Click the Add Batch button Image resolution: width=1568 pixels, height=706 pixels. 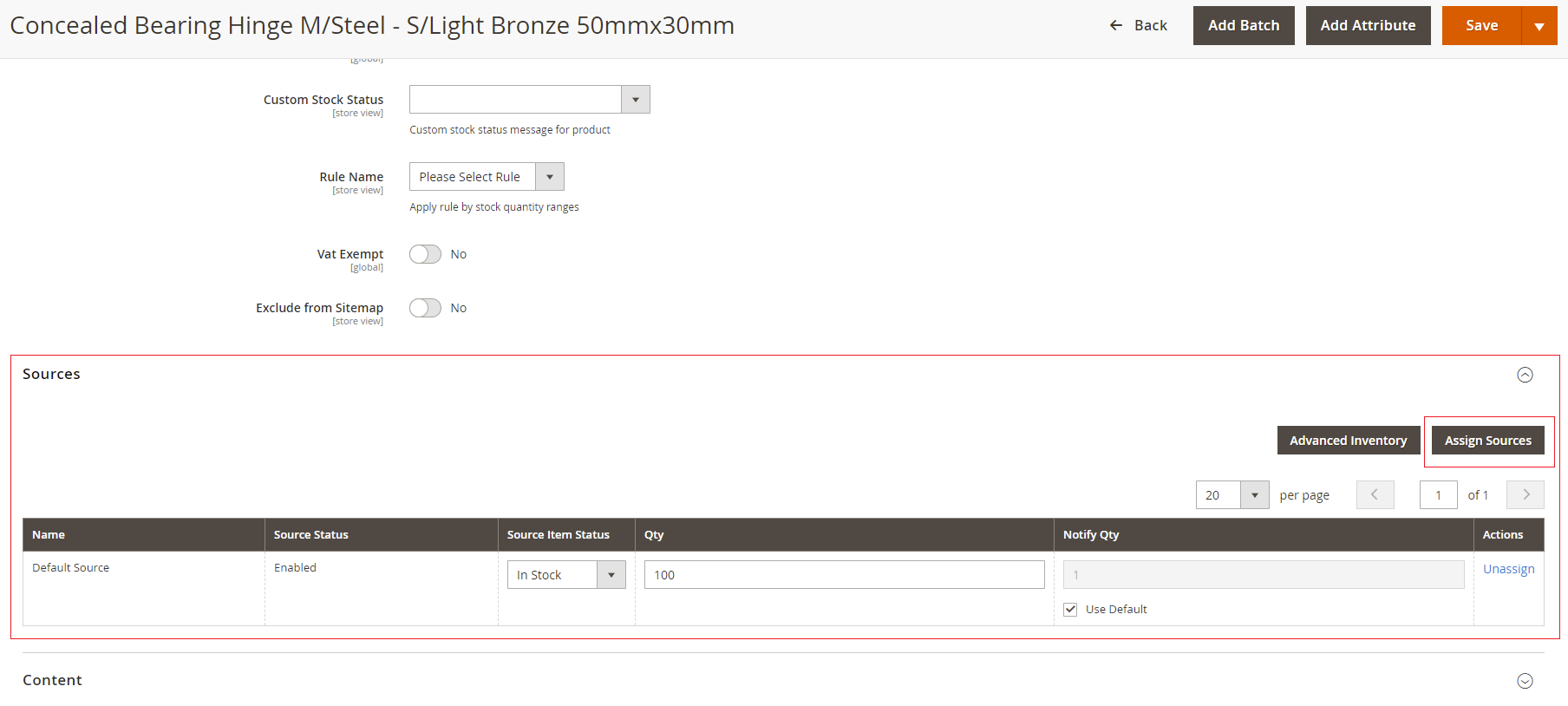pyautogui.click(x=1243, y=26)
